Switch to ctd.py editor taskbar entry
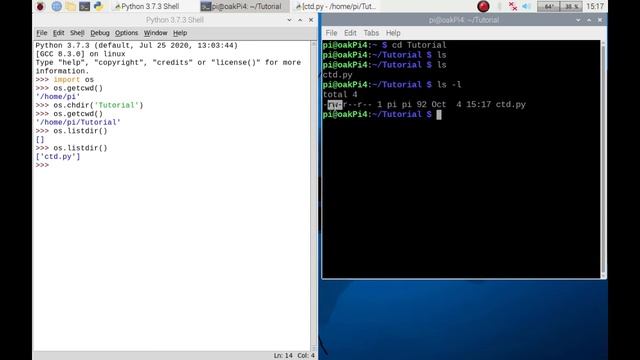Image resolution: width=640 pixels, height=360 pixels. click(x=336, y=6)
